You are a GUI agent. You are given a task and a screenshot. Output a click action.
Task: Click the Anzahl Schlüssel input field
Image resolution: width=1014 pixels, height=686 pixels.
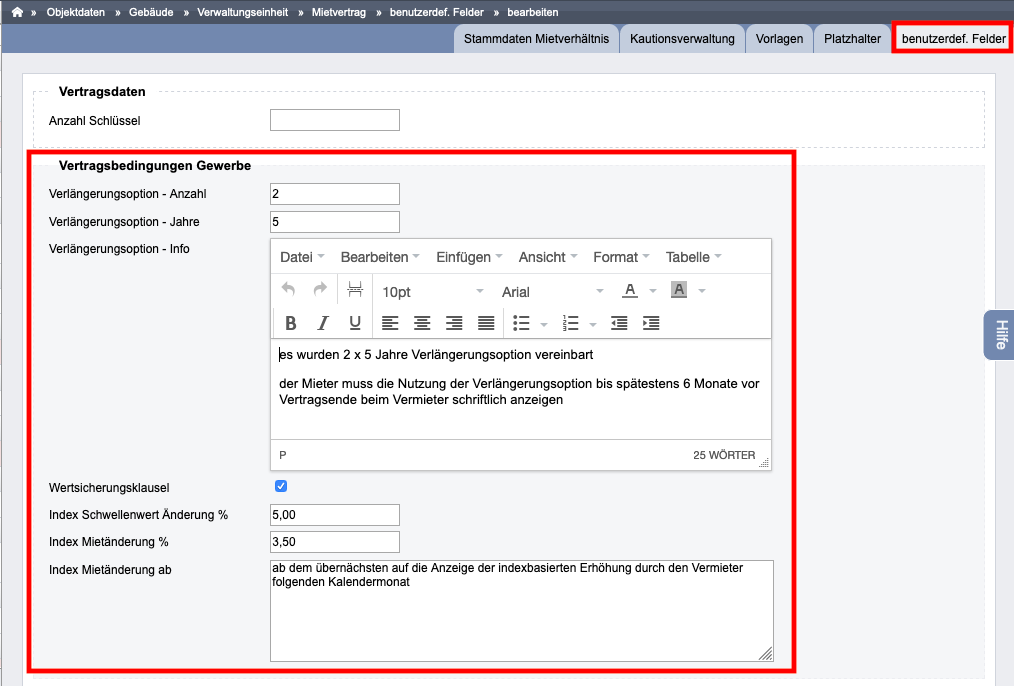tap(335, 120)
